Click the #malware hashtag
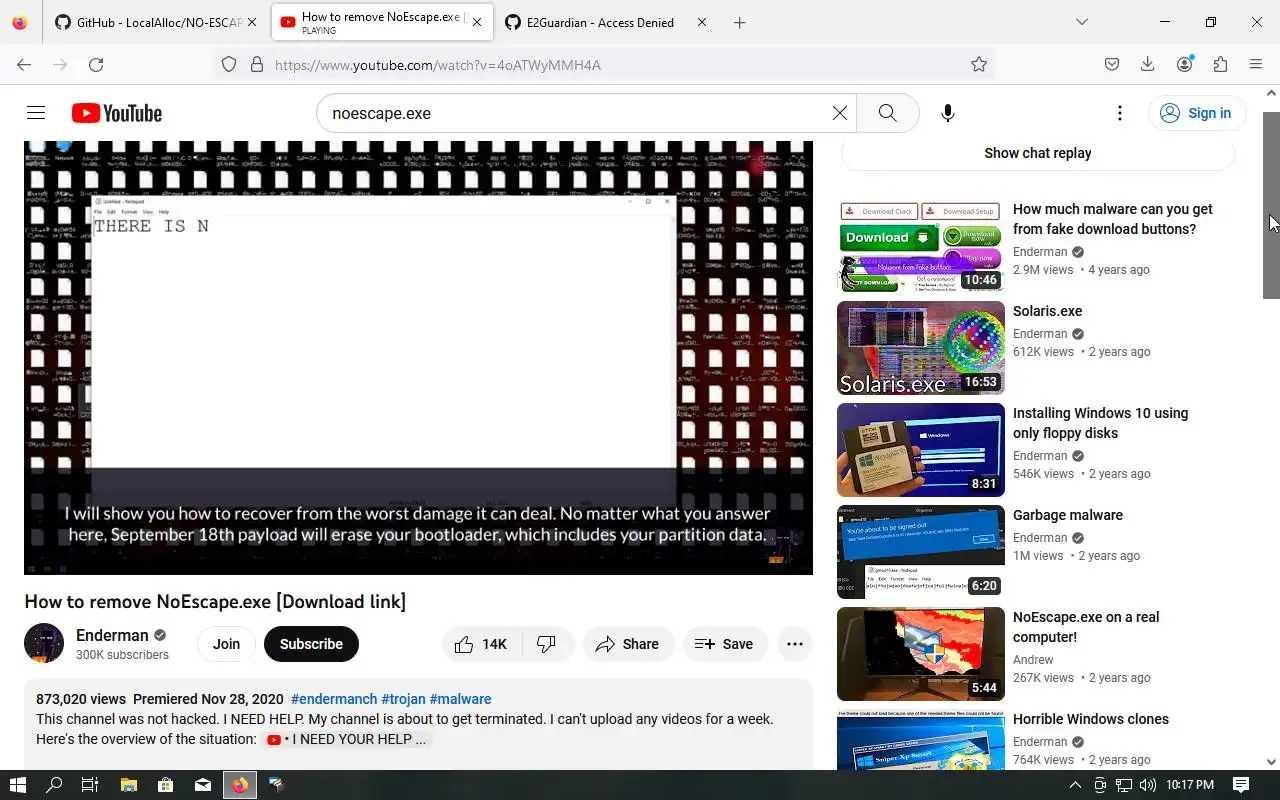Image resolution: width=1280 pixels, height=800 pixels. point(461,699)
